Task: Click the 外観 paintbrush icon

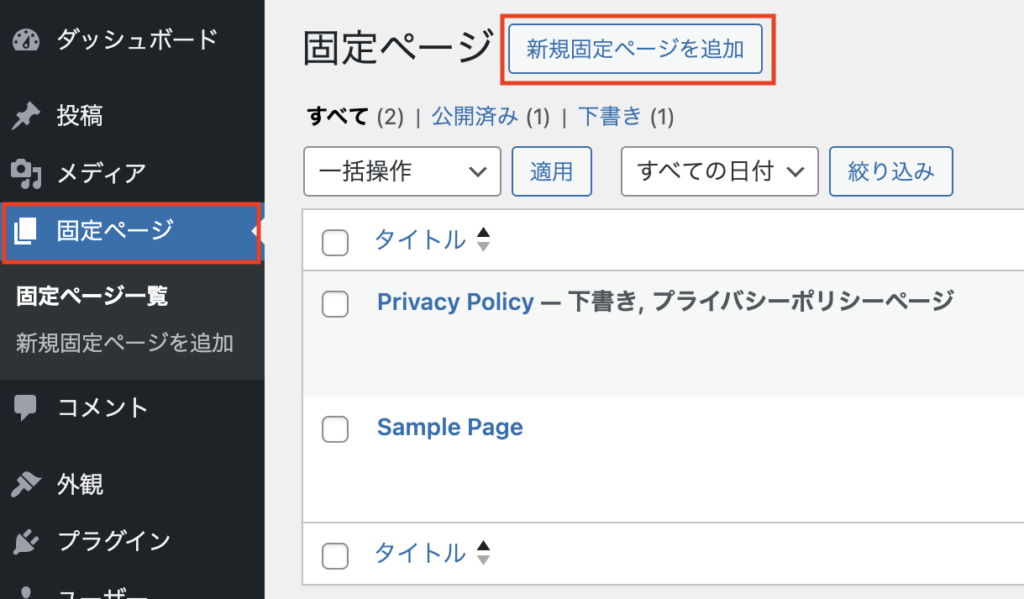Action: [26, 485]
